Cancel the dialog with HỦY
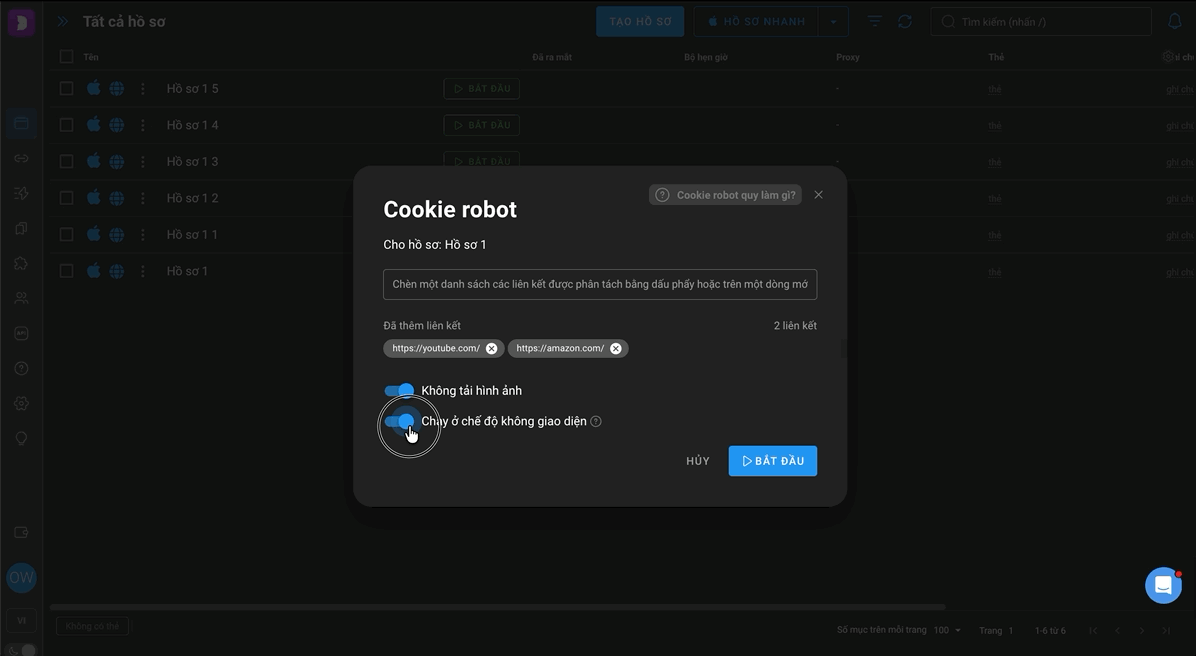This screenshot has width=1196, height=656. [698, 461]
